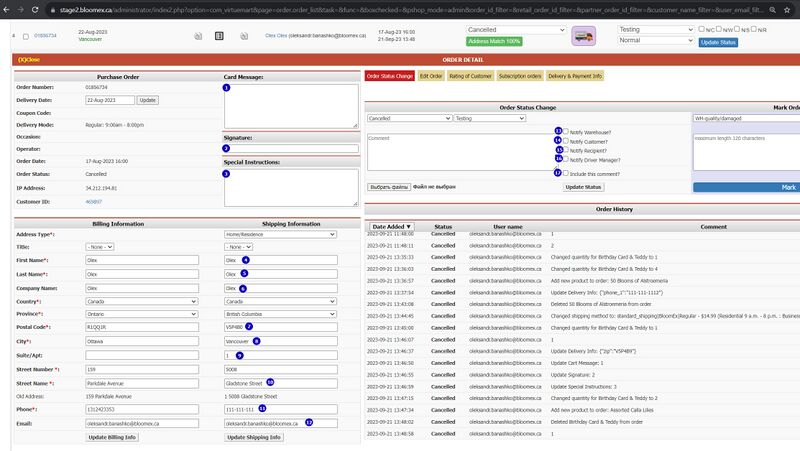
Task: Sort order history by Date Added
Action: click(x=391, y=227)
